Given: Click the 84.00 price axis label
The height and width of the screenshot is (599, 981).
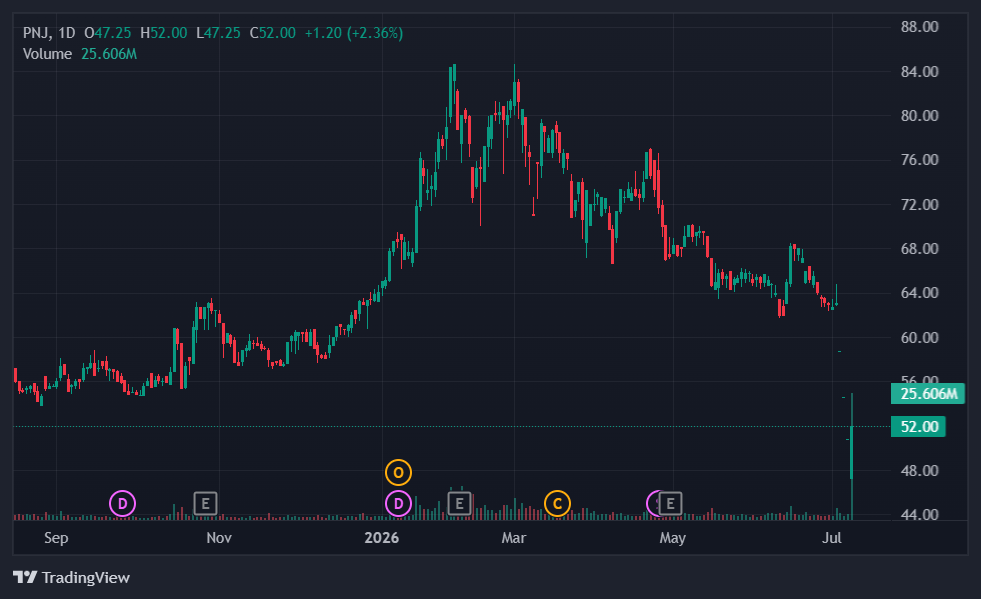Looking at the screenshot, I should [920, 71].
